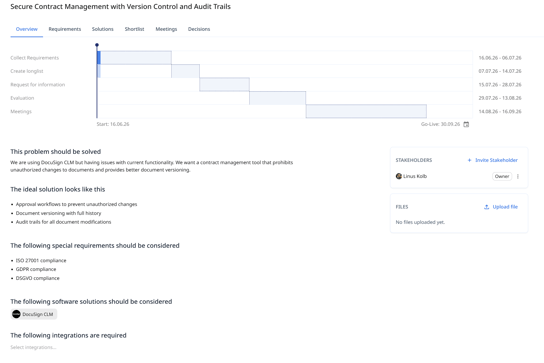Viewport: 544px width, 363px height.
Task: Click the Invite Stakeholder link
Action: pyautogui.click(x=496, y=160)
